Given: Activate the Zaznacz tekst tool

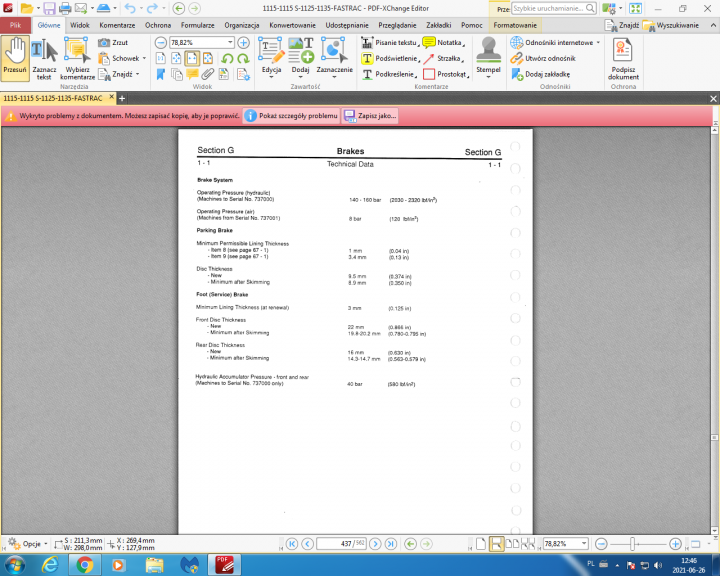Looking at the screenshot, I should pos(44,59).
